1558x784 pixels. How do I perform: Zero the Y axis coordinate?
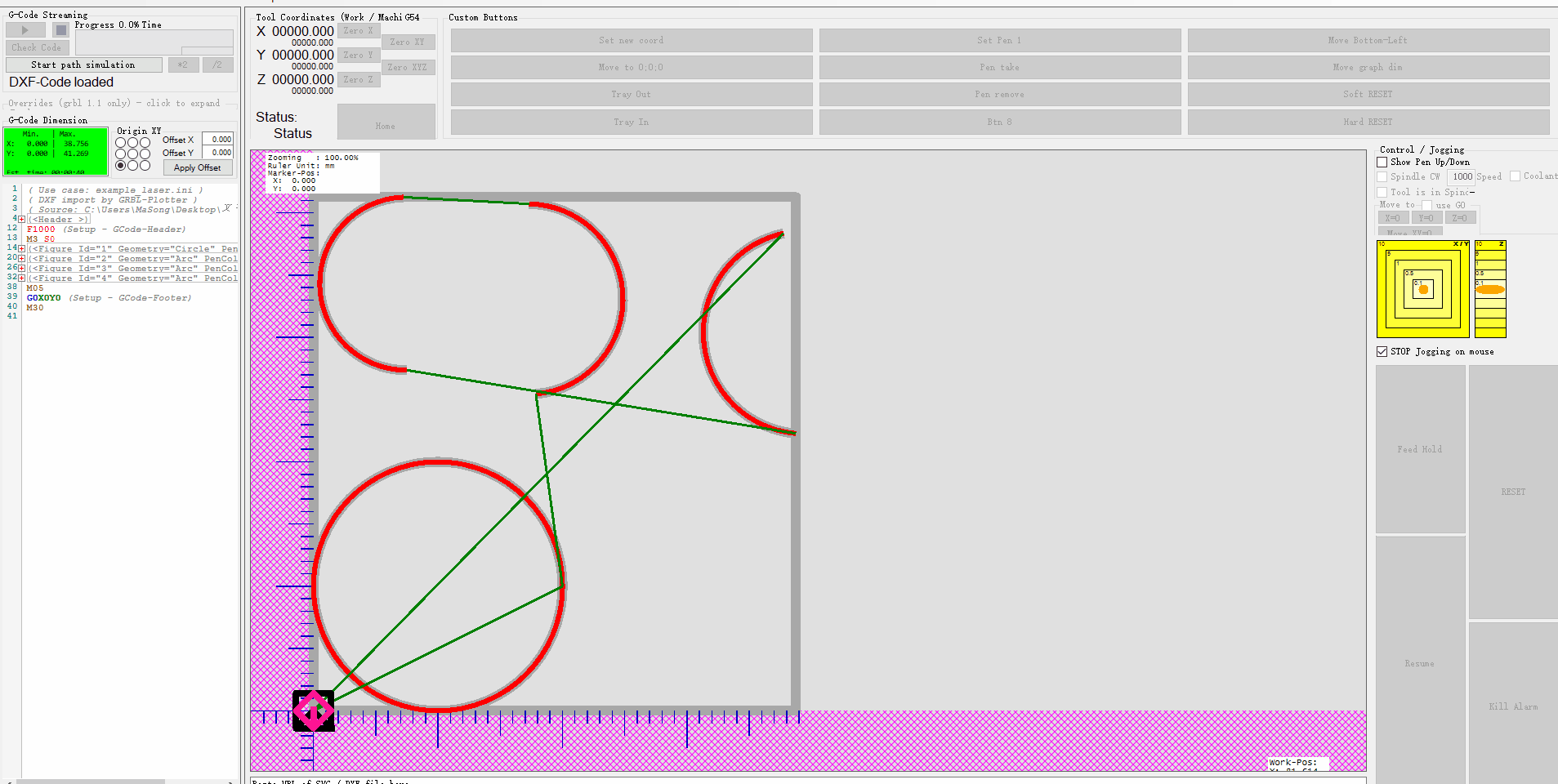[x=358, y=55]
